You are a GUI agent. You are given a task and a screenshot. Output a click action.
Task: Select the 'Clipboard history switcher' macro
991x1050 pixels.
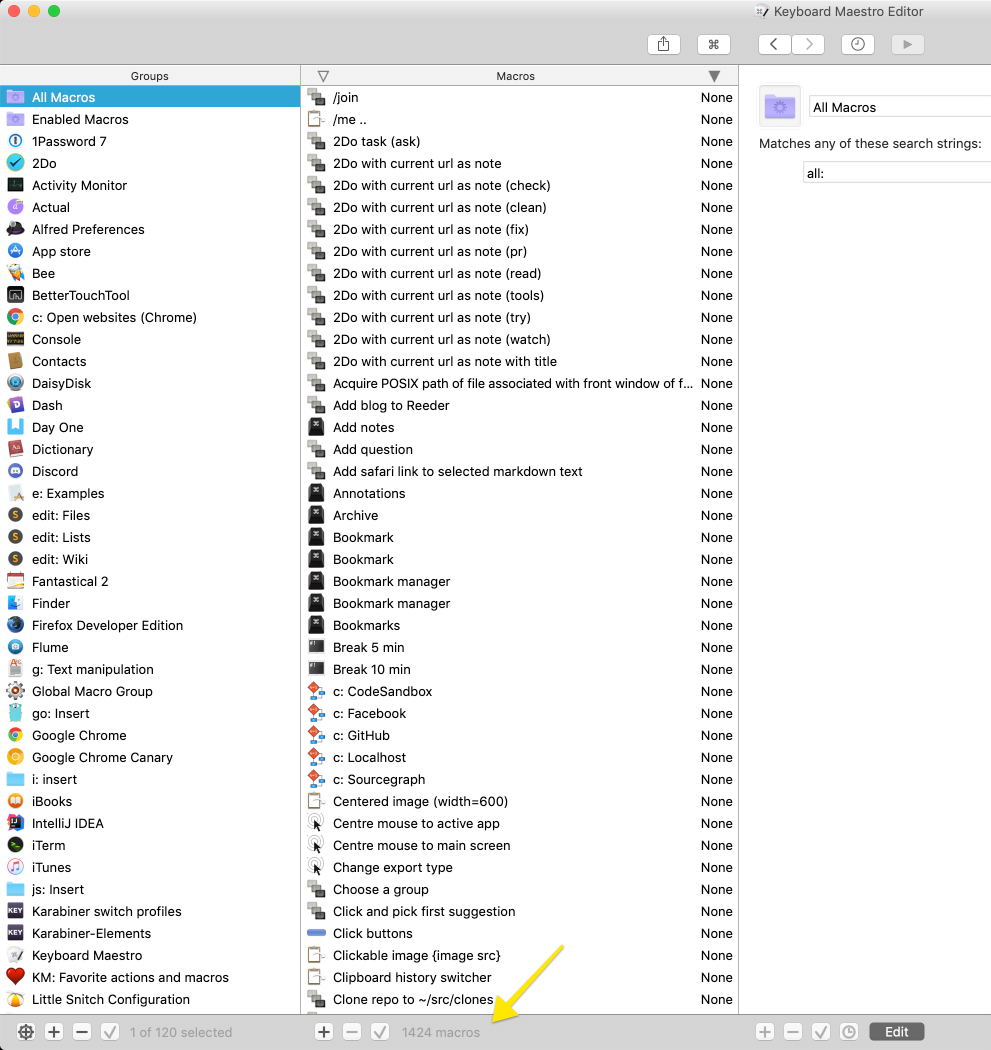[x=520, y=978]
